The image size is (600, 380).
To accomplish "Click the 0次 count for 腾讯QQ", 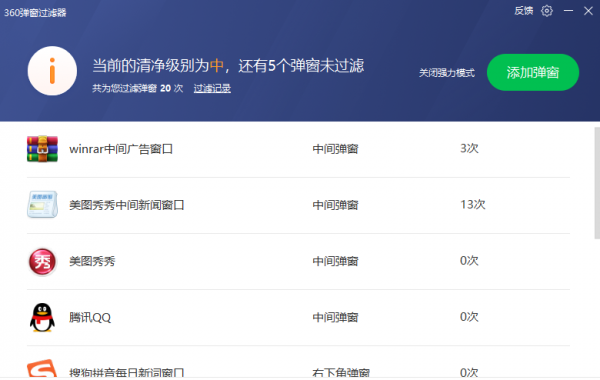I will pos(469,317).
